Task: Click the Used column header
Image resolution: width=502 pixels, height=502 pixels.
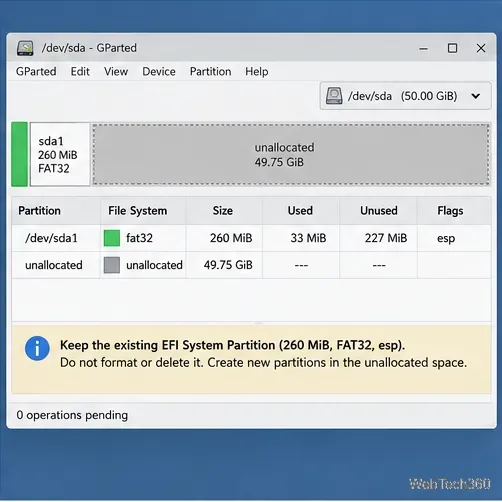Action: tap(300, 211)
